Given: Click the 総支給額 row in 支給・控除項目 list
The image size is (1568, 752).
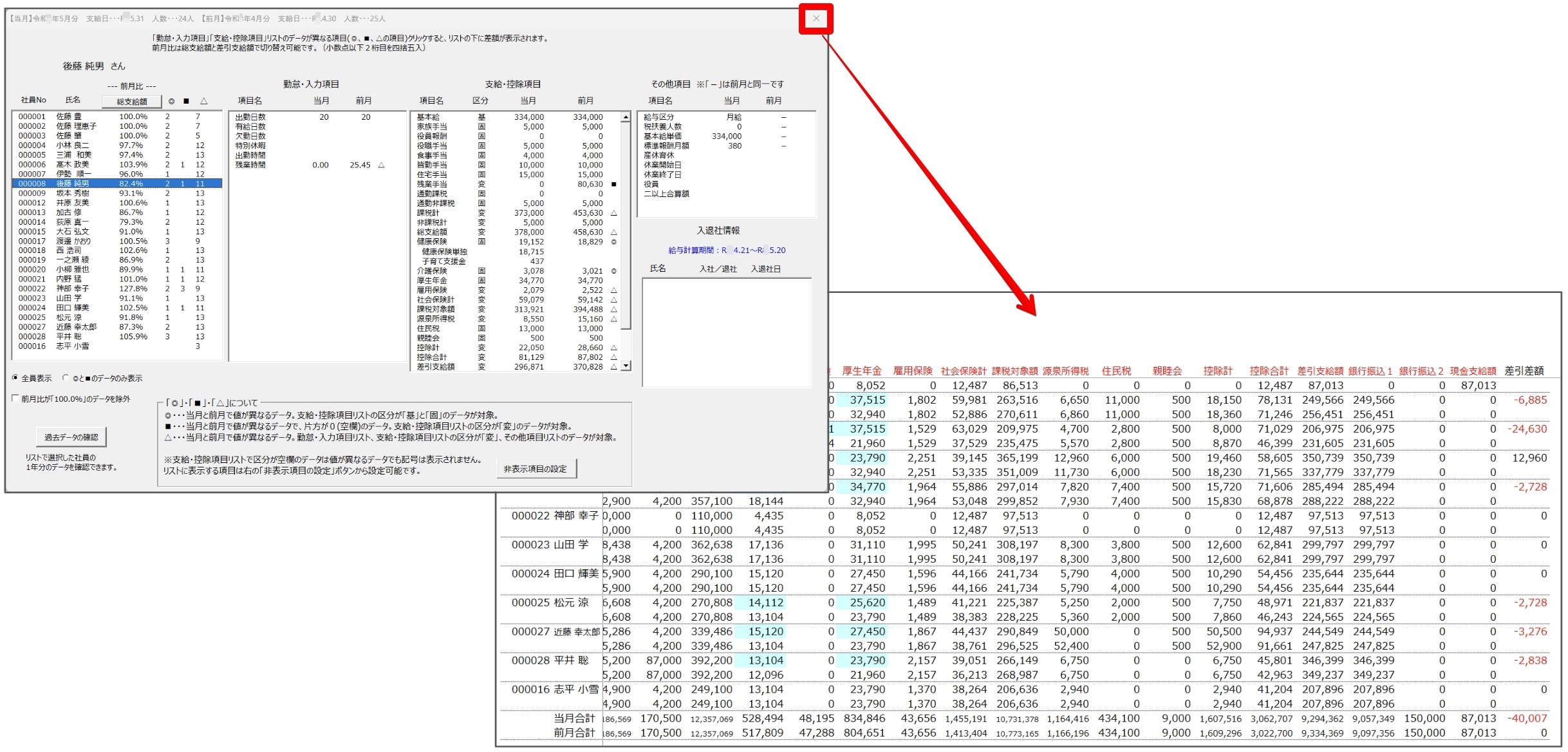Looking at the screenshot, I should (516, 232).
